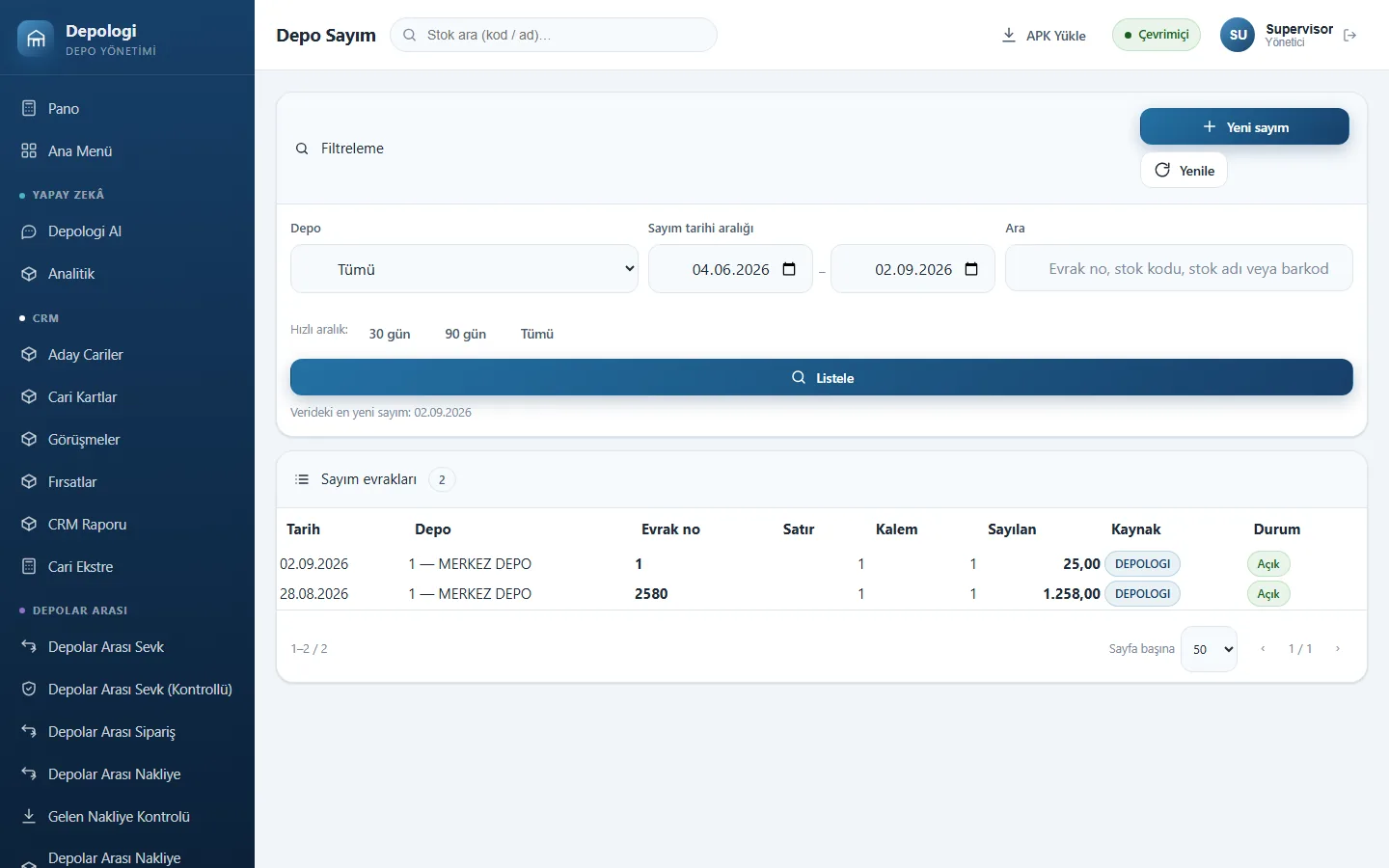This screenshot has width=1389, height=868.
Task: Click the Listele button
Action: [x=822, y=377]
